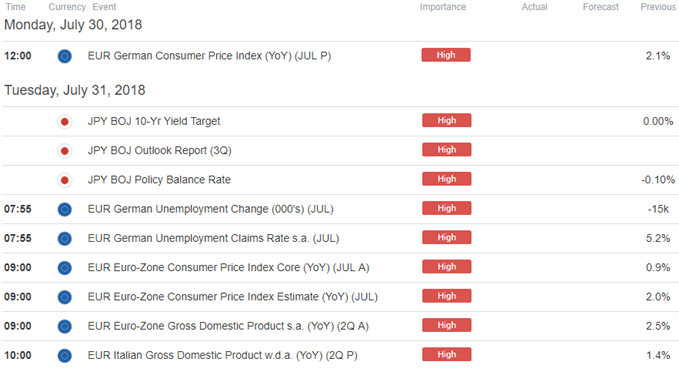Click the Previous column header

coord(658,7)
